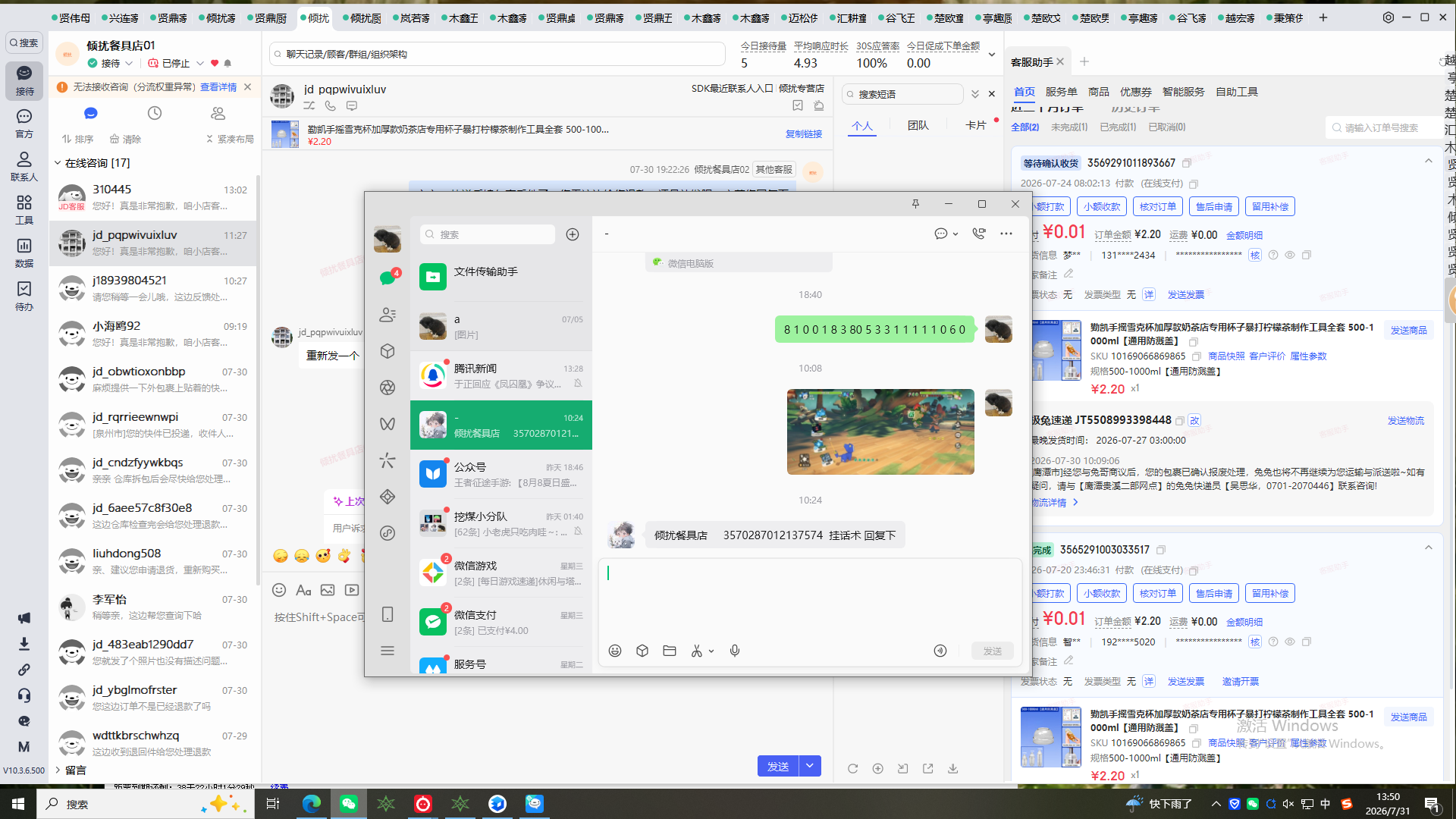Click the phone icon under jd_pqpwivuixluv header
Image resolution: width=1456 pixels, height=819 pixels.
coord(331,106)
